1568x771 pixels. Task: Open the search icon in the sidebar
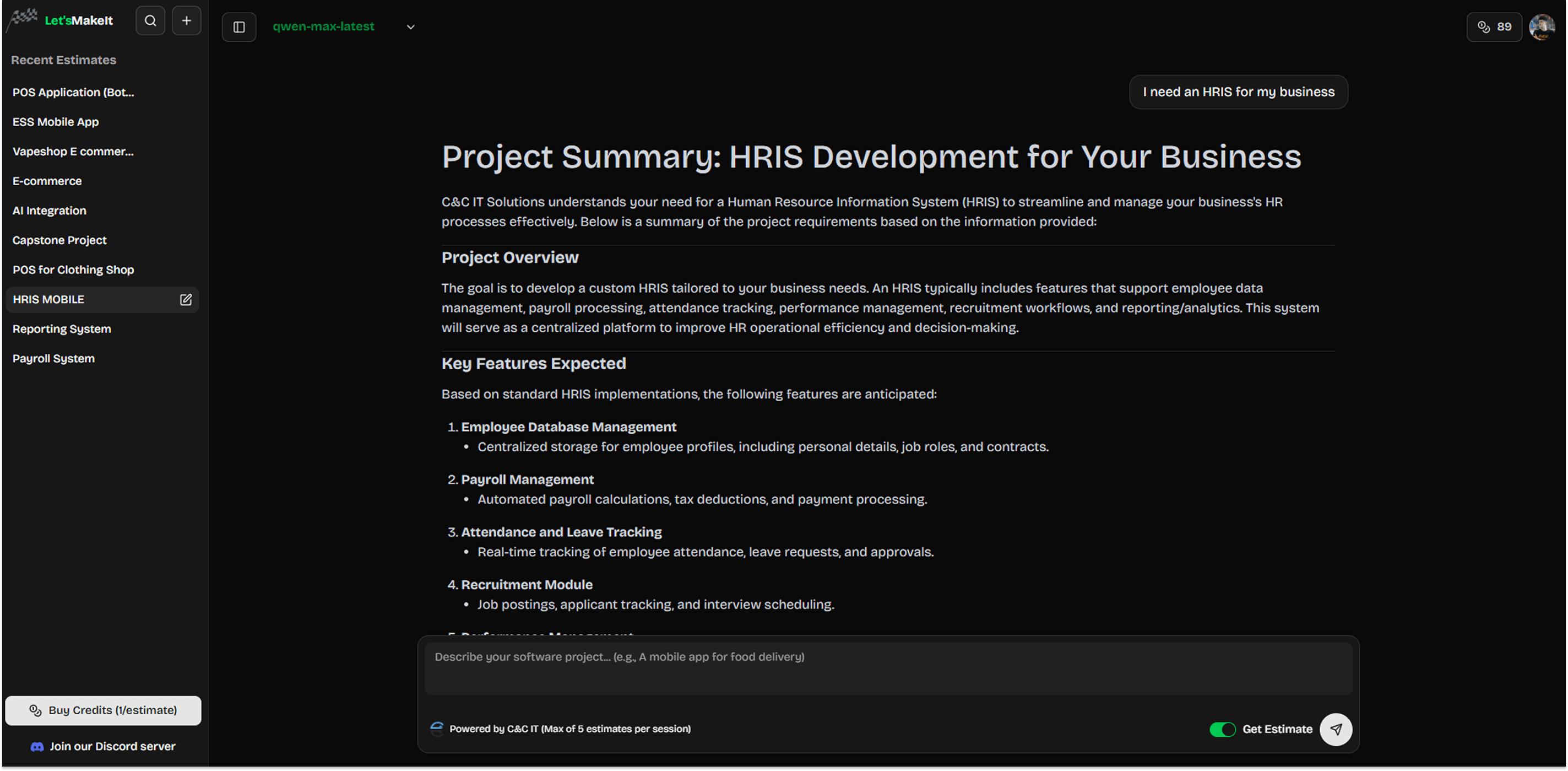point(150,20)
